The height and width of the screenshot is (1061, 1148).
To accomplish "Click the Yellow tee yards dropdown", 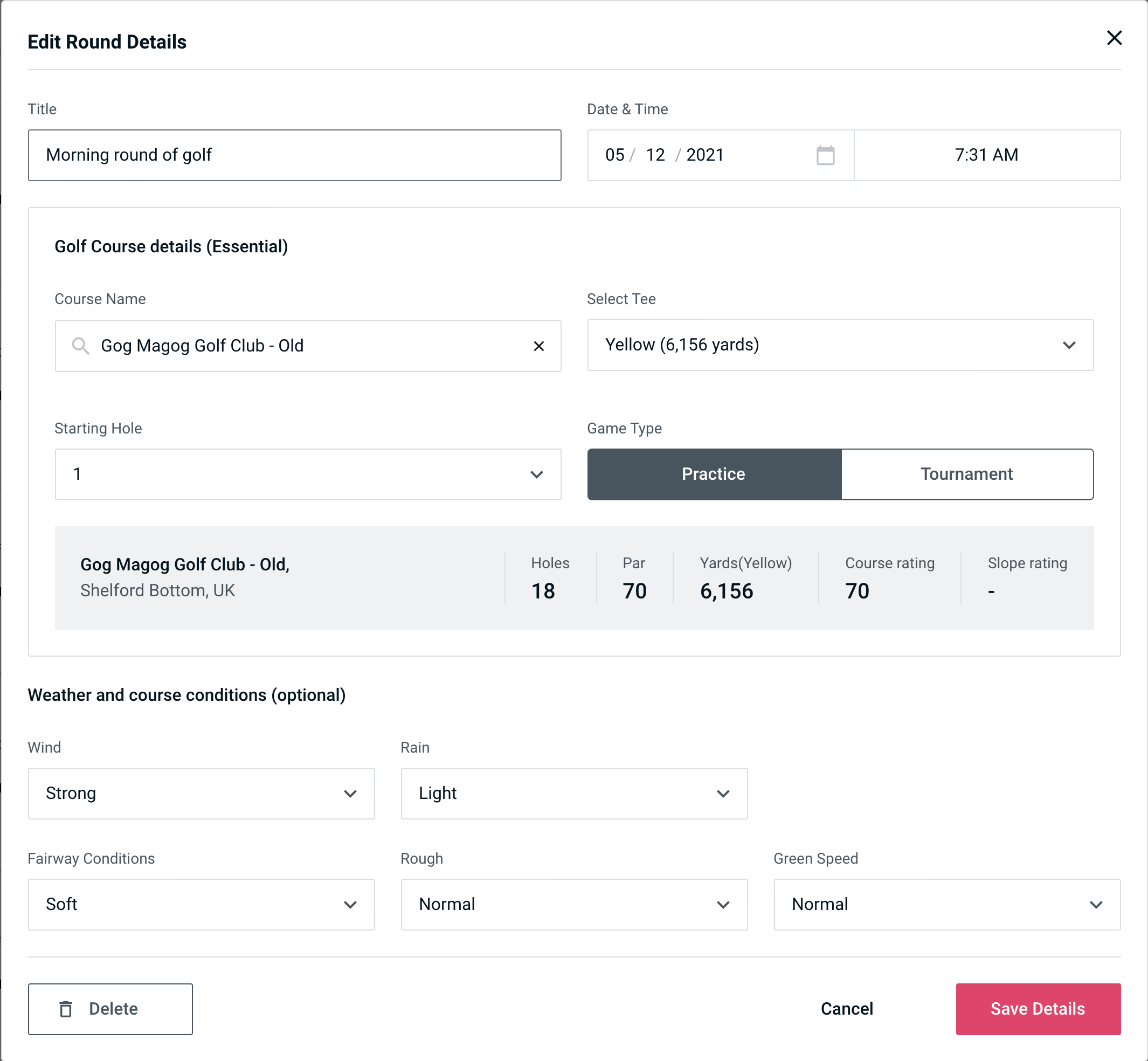I will tap(840, 345).
